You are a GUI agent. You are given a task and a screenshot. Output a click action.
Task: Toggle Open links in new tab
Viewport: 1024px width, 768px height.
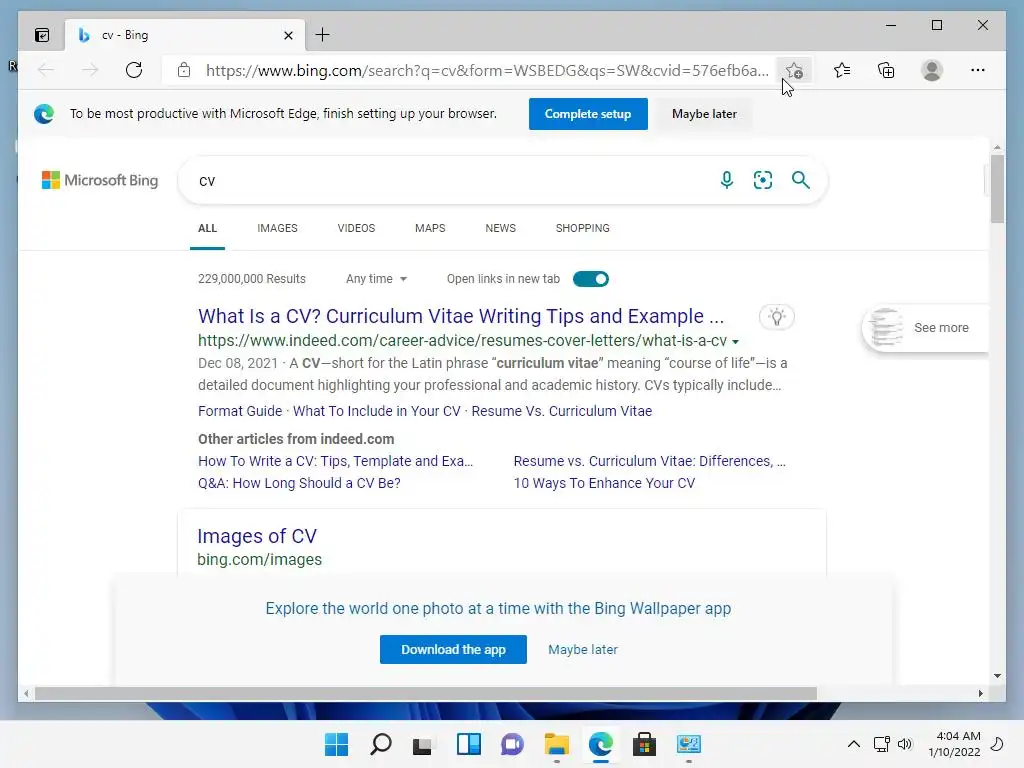[x=590, y=279]
